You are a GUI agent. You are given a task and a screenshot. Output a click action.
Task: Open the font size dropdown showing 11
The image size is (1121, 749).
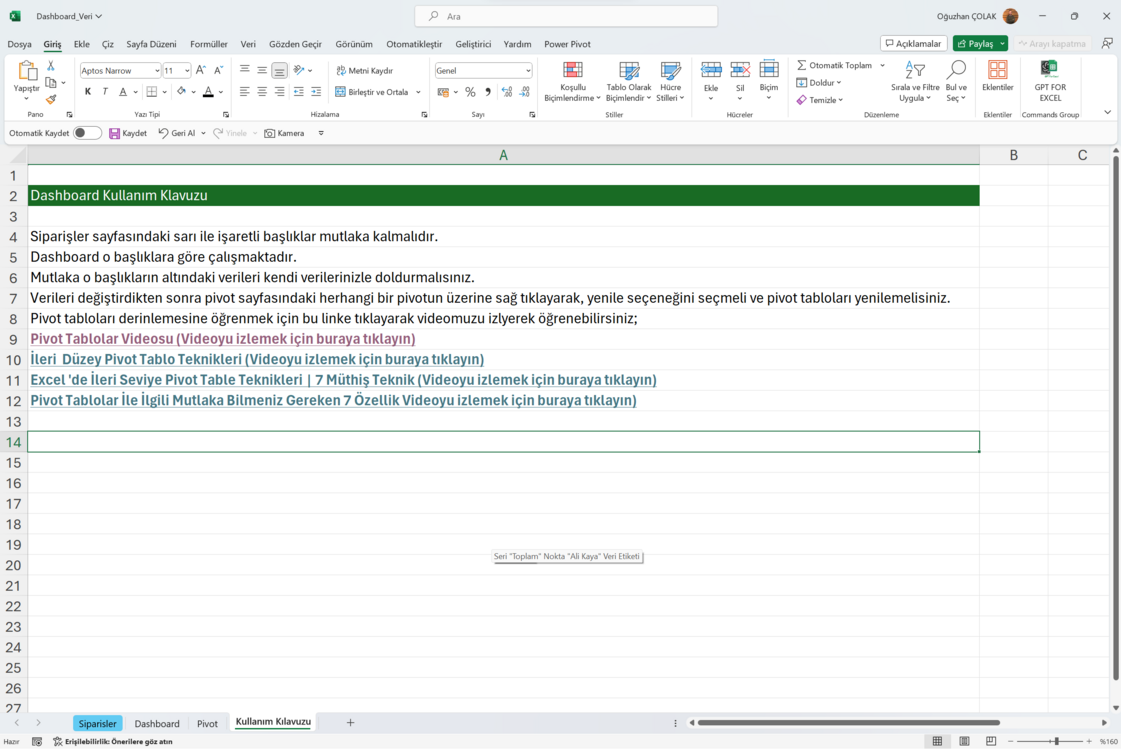tap(187, 71)
